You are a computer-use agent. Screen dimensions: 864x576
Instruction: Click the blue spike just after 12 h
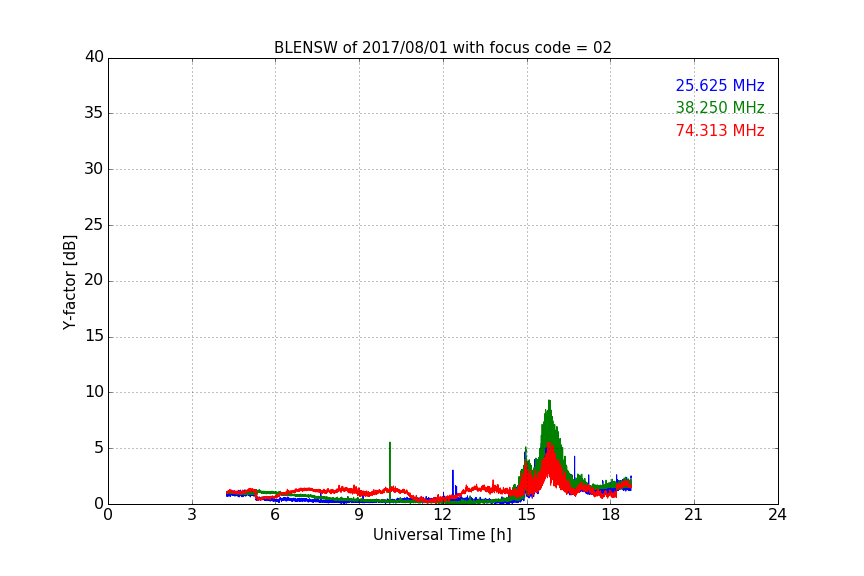(x=453, y=481)
